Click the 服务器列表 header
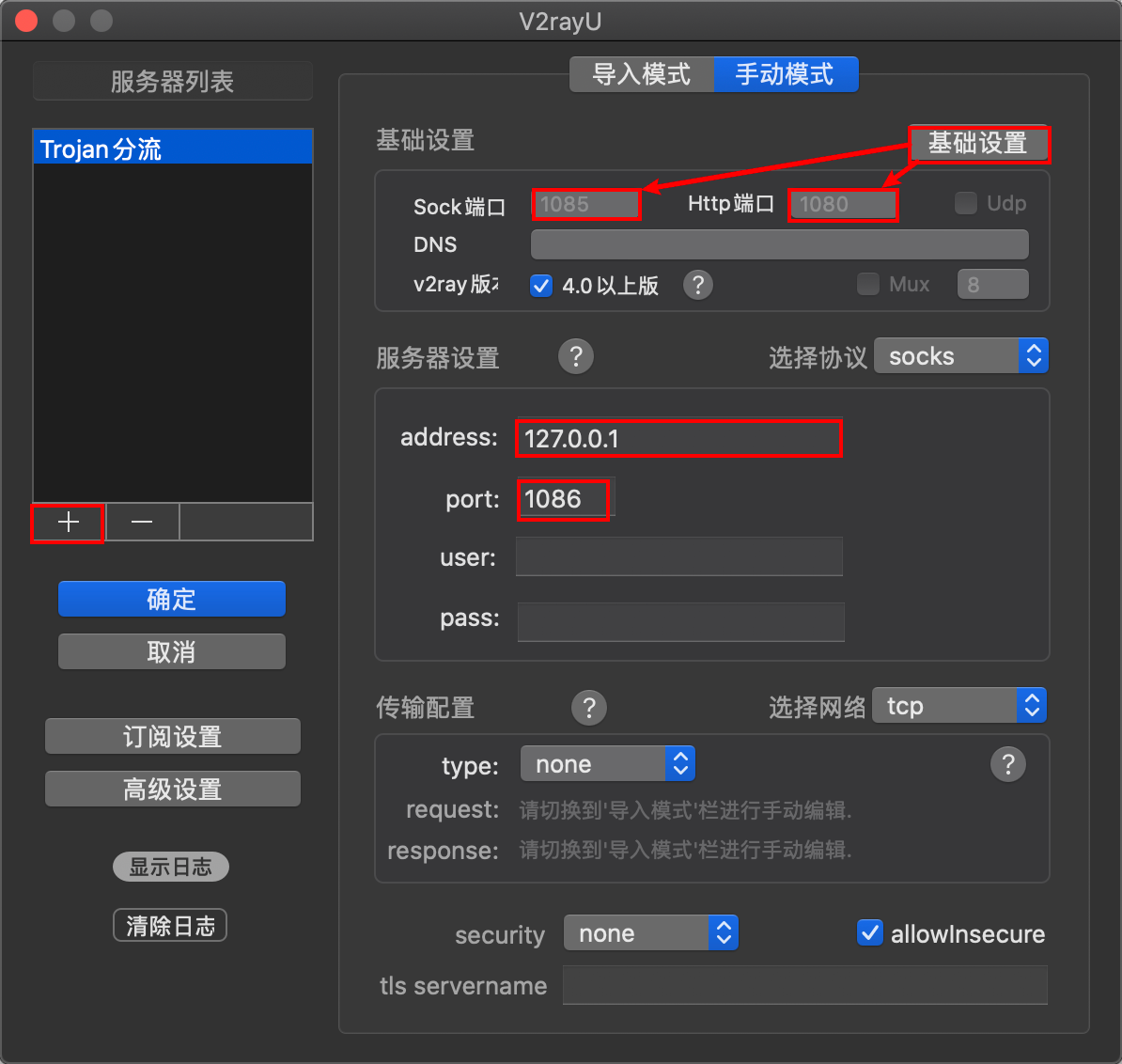The height and width of the screenshot is (1064, 1122). [173, 81]
